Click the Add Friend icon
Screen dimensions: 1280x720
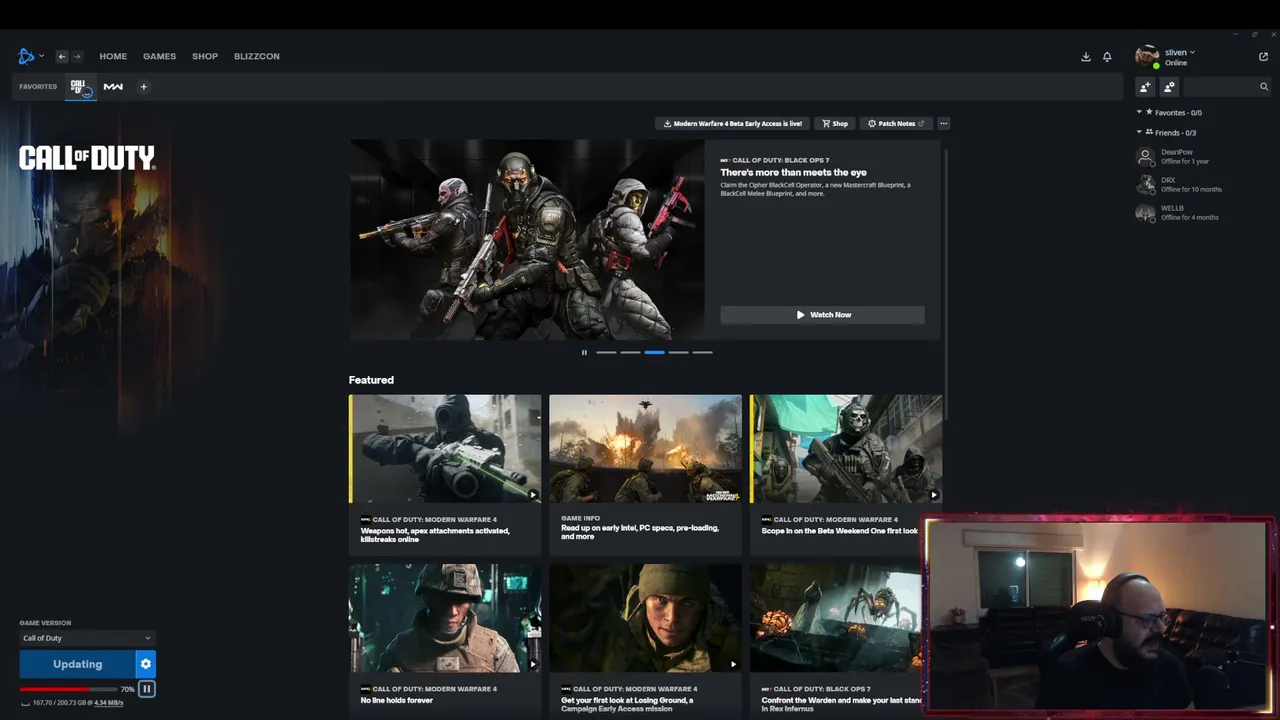click(1146, 87)
